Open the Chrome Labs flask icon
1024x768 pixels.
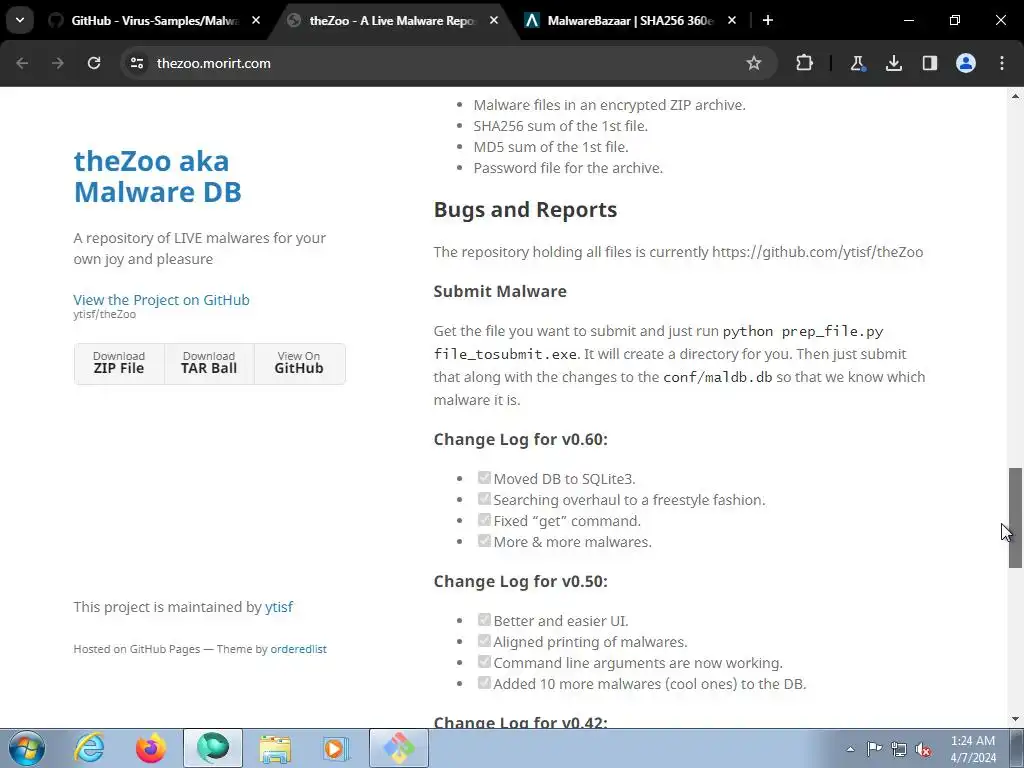pos(857,63)
